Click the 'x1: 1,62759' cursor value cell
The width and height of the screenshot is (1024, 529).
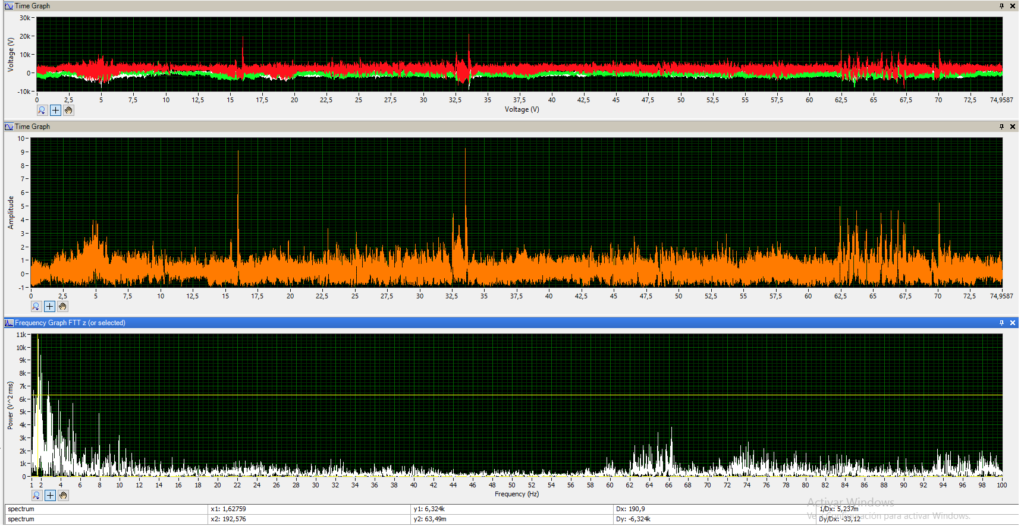[310, 508]
